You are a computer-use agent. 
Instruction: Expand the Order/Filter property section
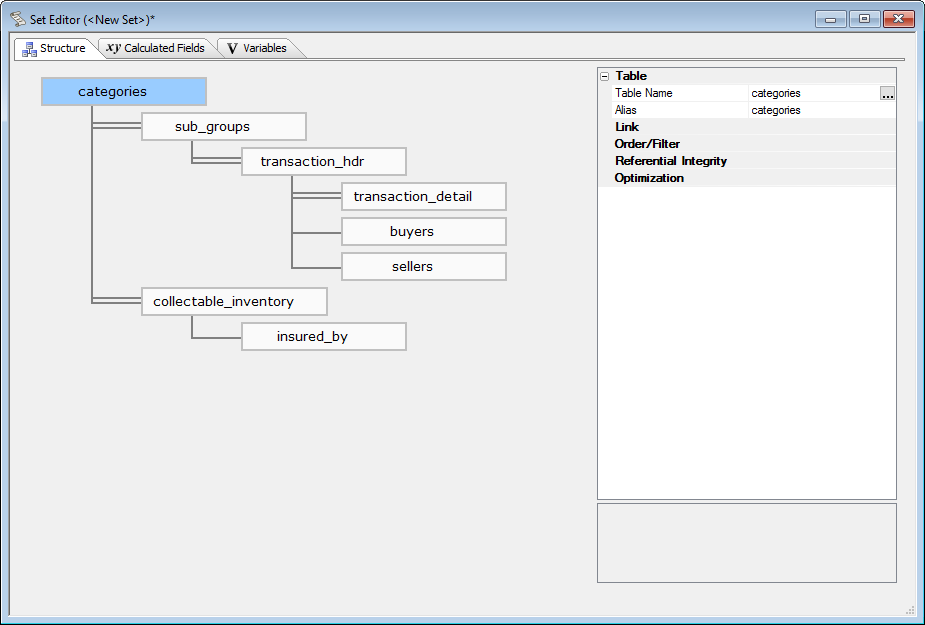[647, 144]
